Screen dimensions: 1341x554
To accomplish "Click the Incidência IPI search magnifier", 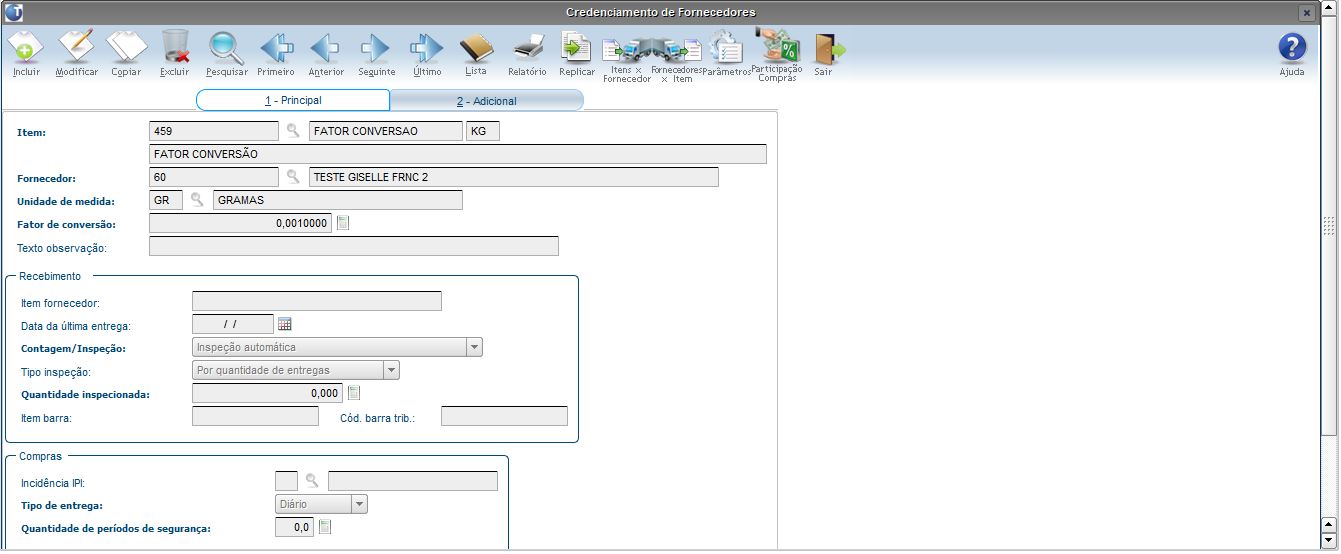I will click(313, 481).
